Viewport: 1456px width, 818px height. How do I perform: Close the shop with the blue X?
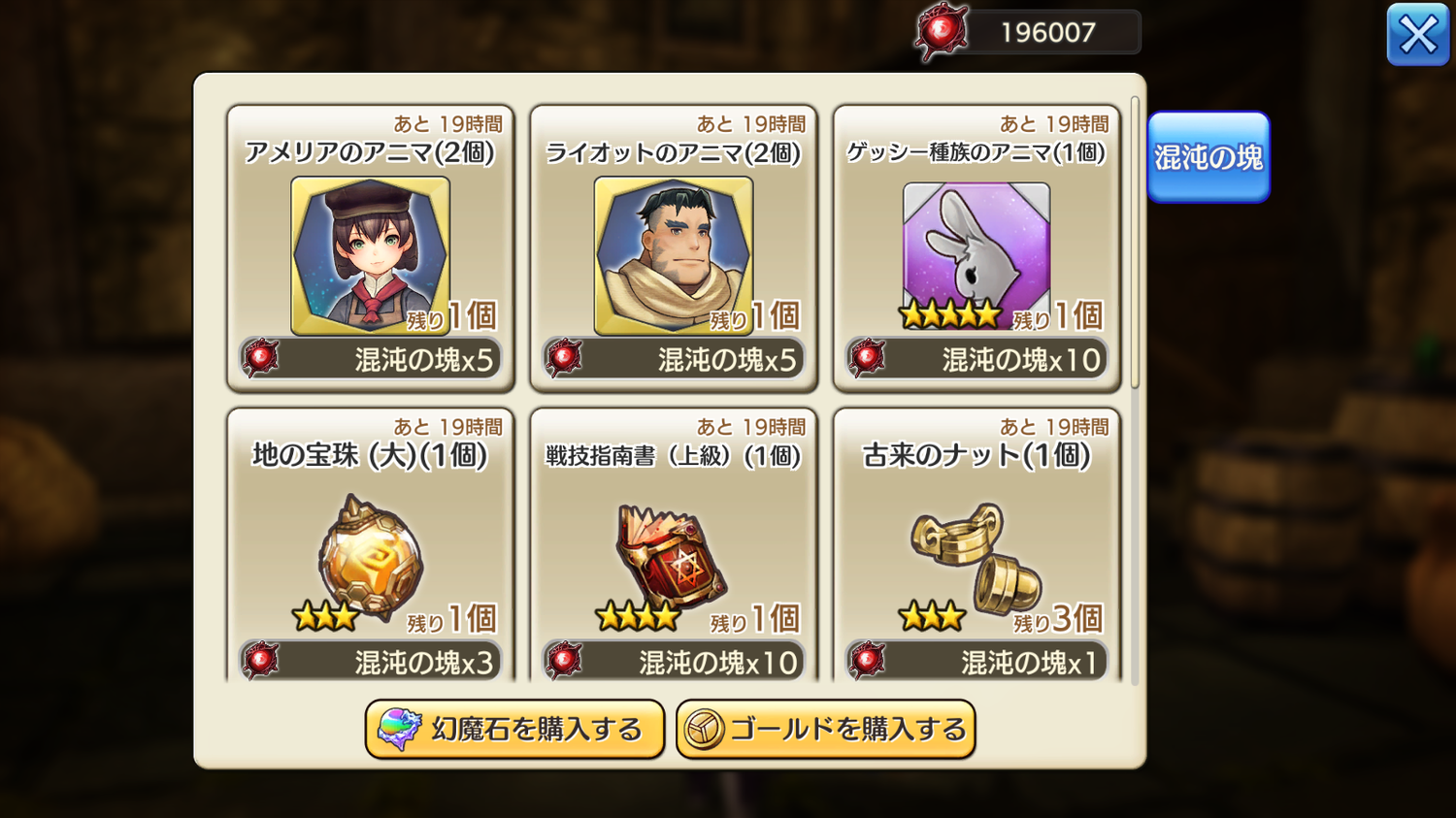[x=1418, y=35]
